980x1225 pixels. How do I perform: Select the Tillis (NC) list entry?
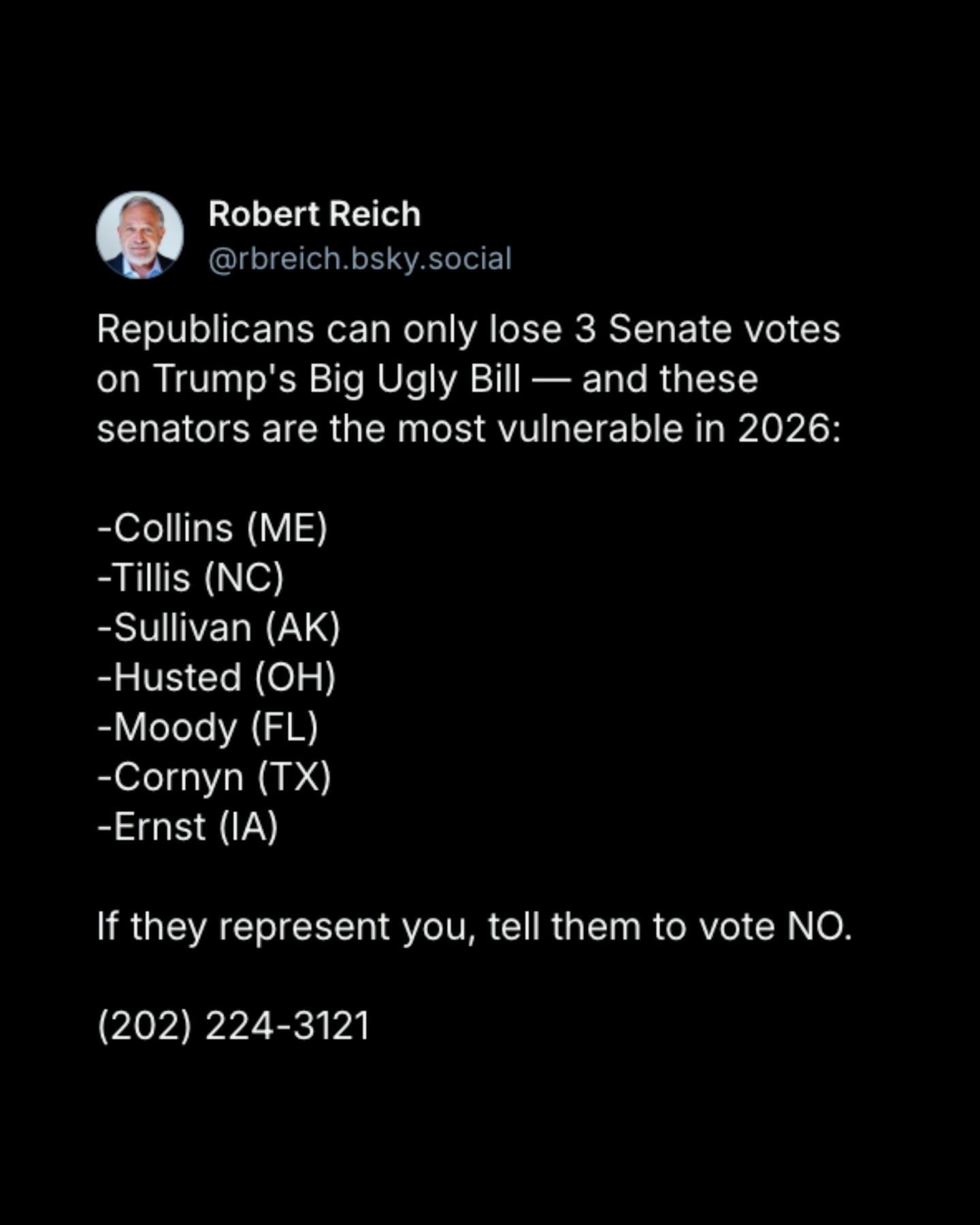click(x=191, y=578)
